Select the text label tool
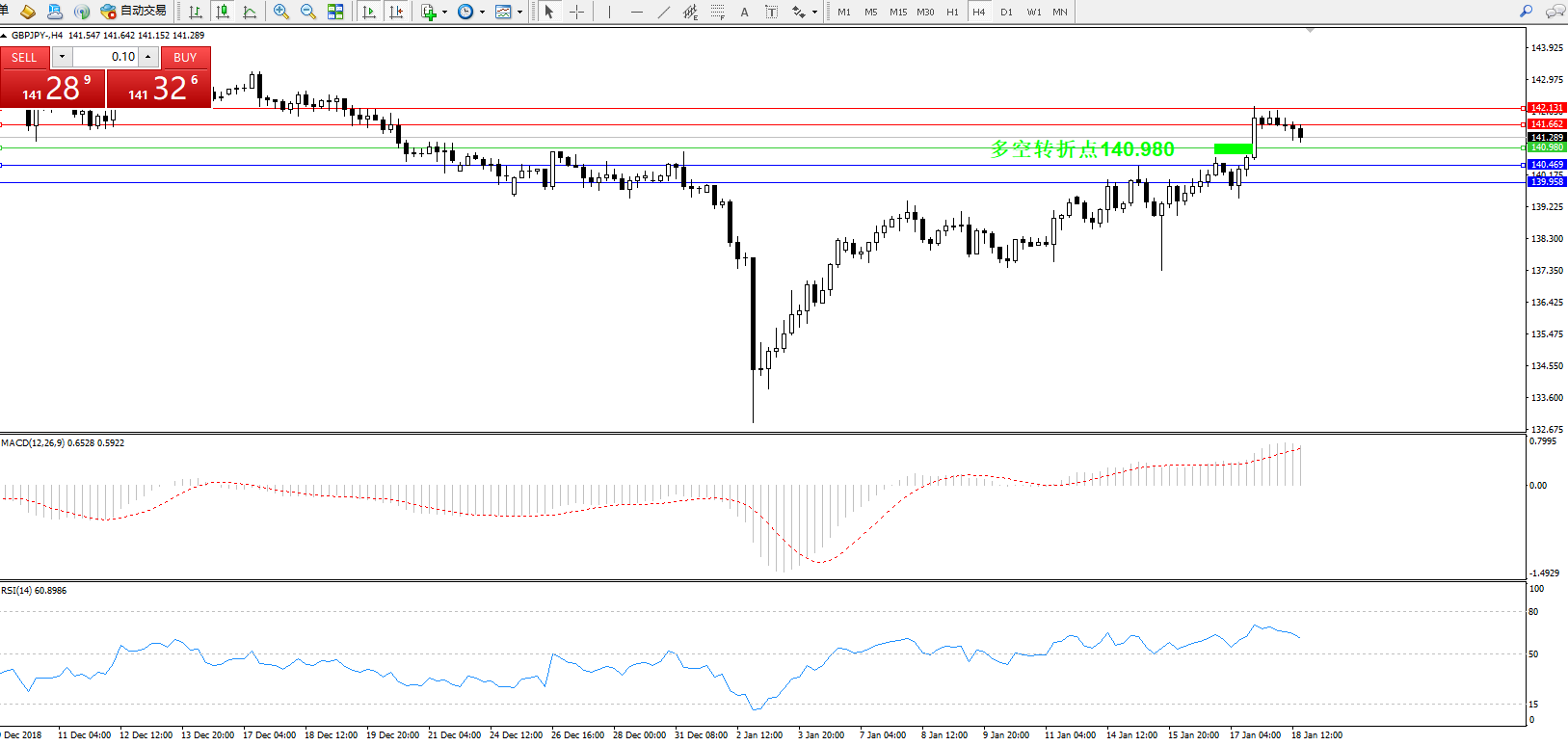Viewport: 1568px width, 746px height. point(772,12)
